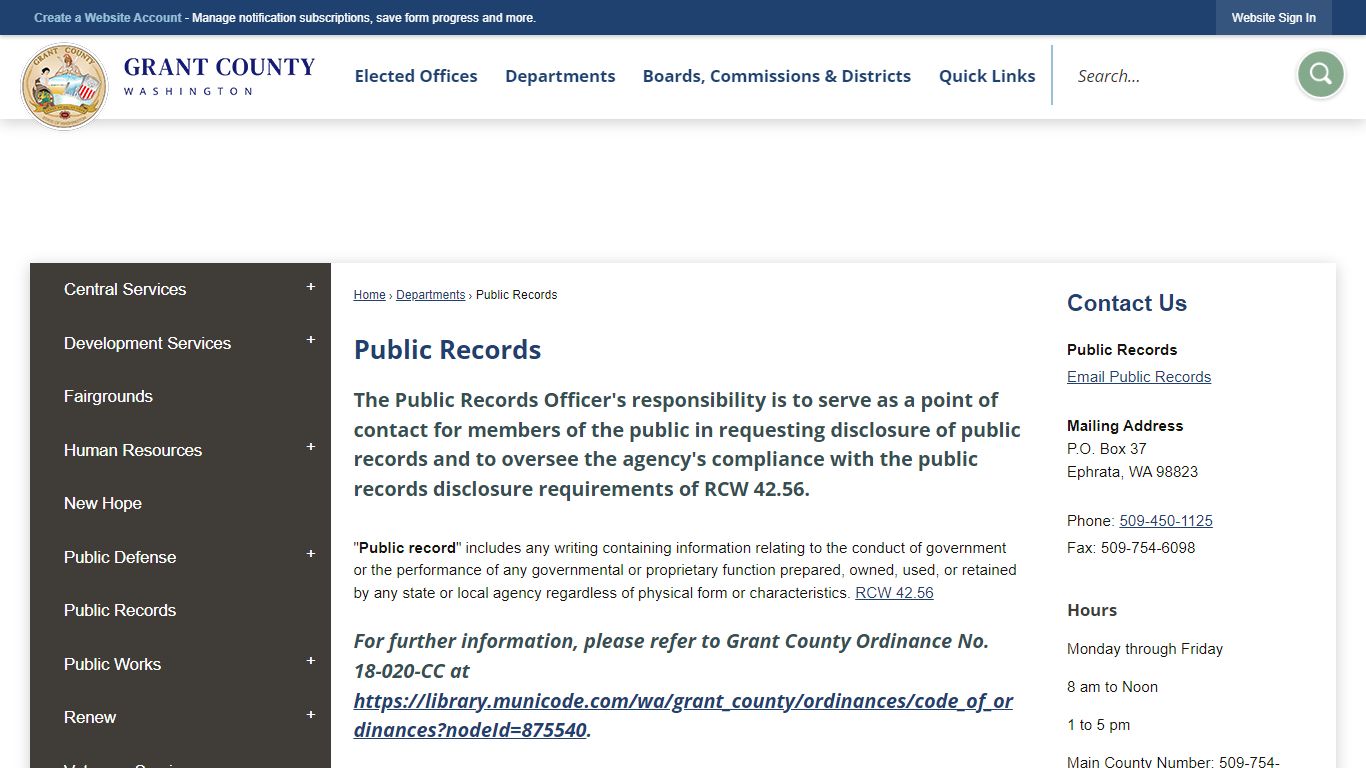Click the Ephrata, WA 98823 text

coord(1132,472)
